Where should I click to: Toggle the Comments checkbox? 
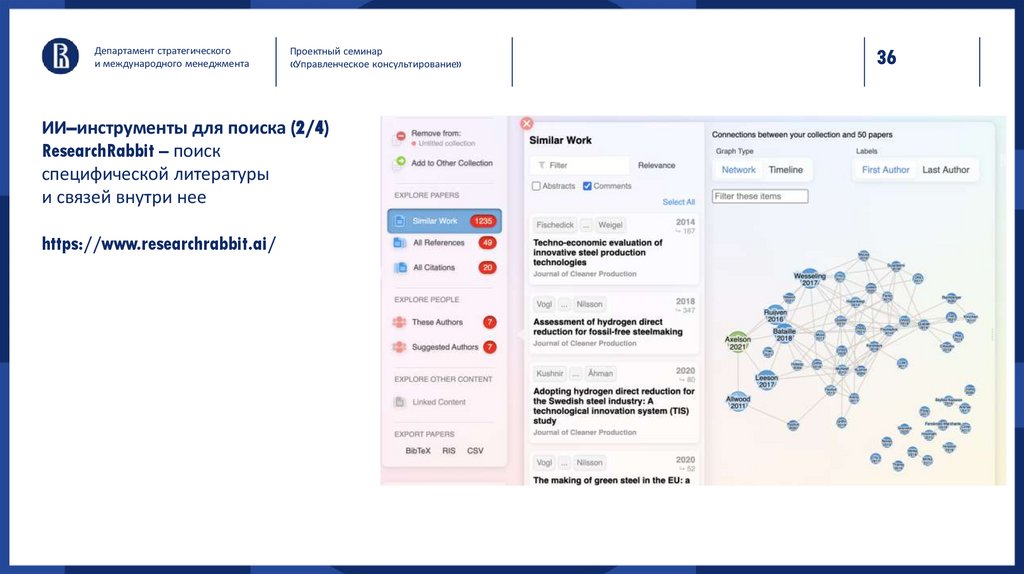[587, 186]
